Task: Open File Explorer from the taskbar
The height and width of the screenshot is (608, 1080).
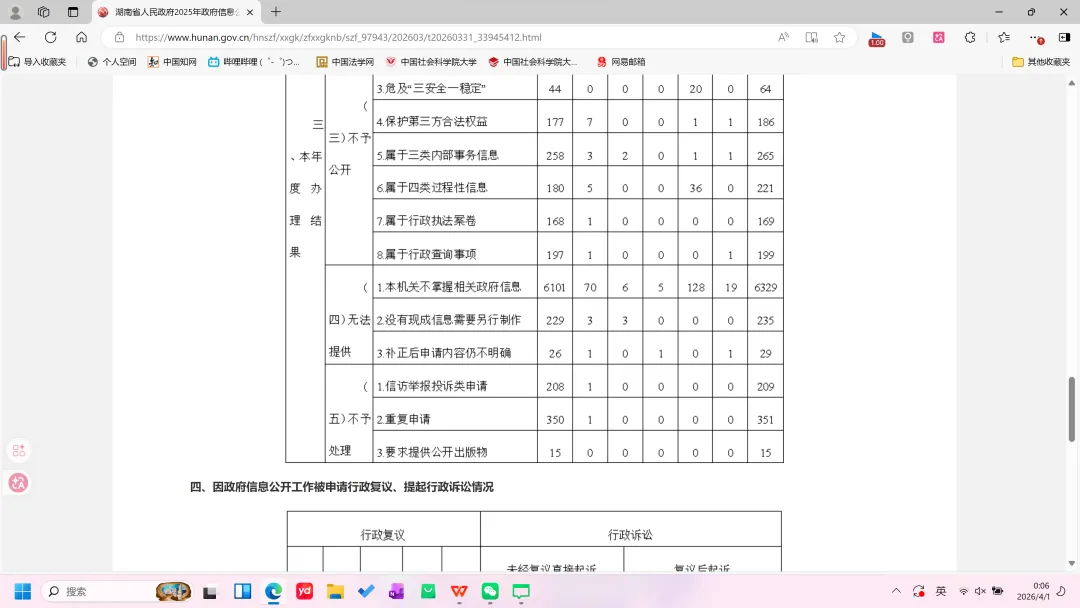Action: tap(335, 591)
